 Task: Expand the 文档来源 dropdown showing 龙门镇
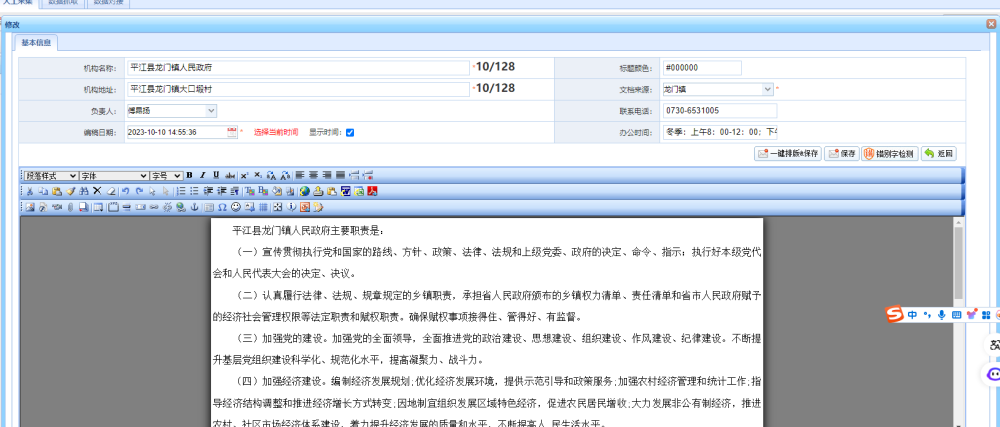(767, 89)
